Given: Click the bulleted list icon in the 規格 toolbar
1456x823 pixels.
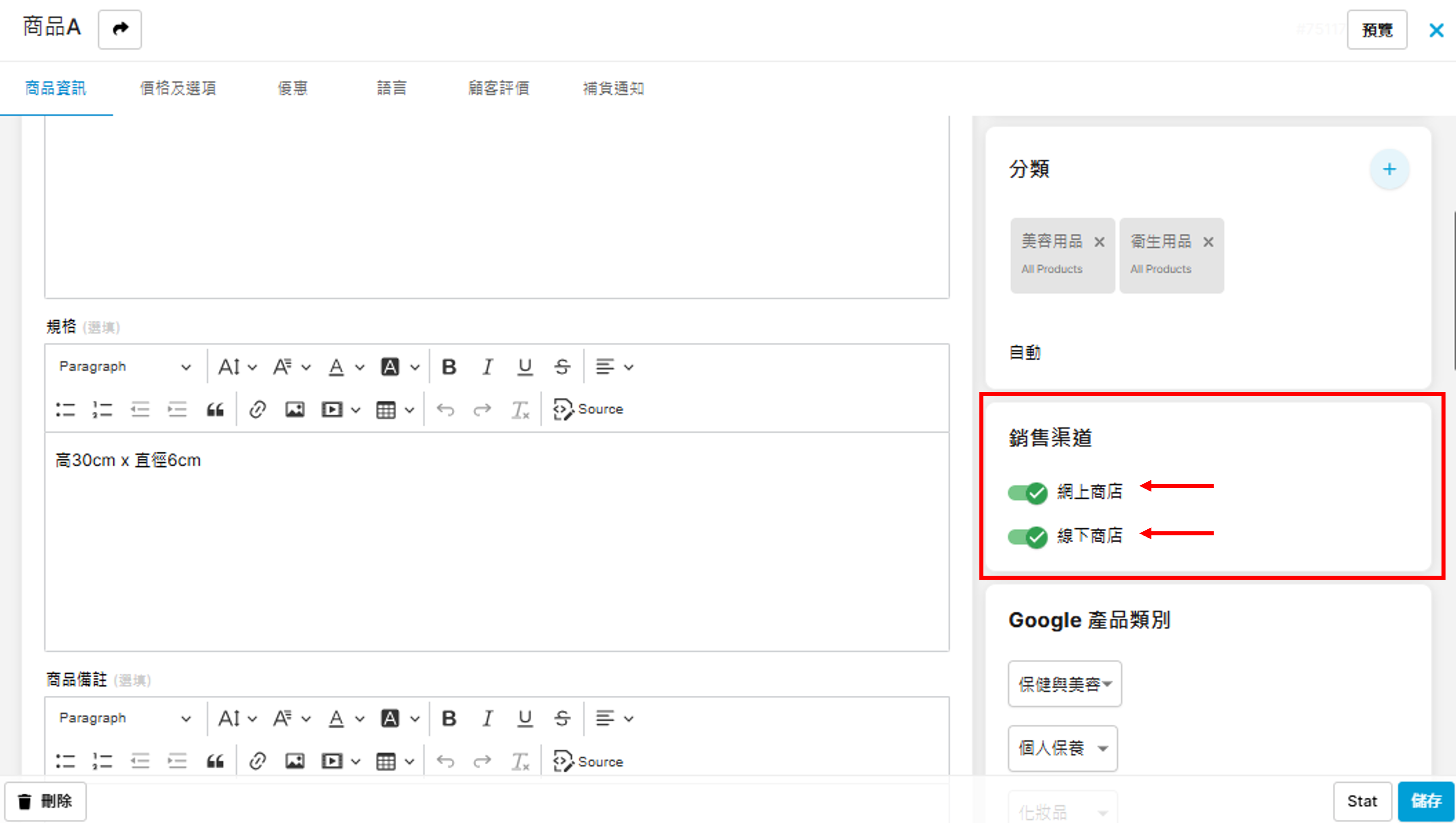Looking at the screenshot, I should [66, 409].
